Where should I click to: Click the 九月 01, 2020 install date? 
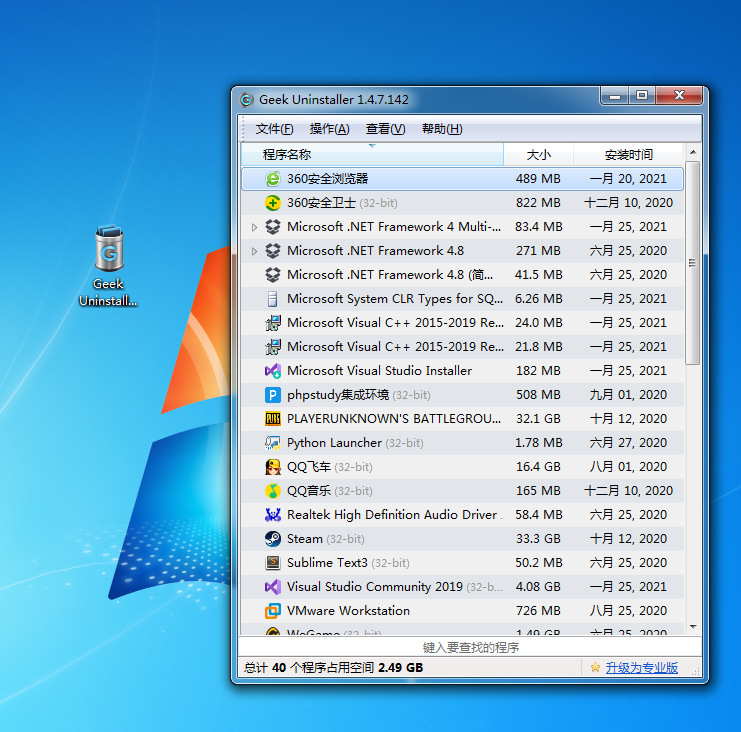[628, 395]
